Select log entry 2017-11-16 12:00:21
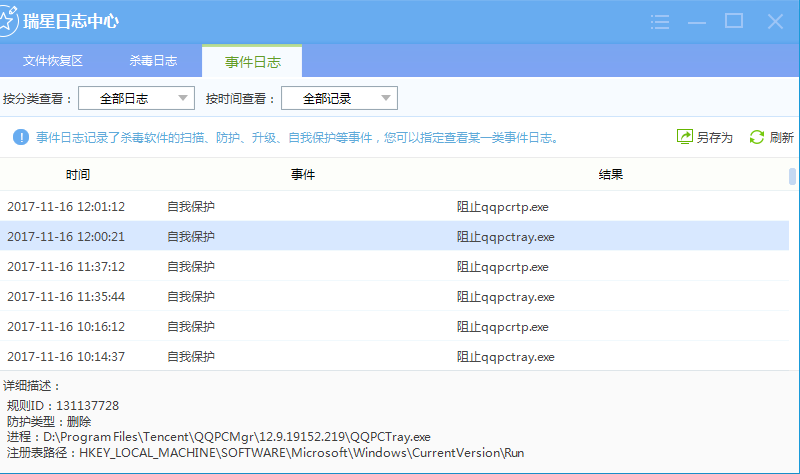Viewport: 800px width, 474px height. [x=394, y=236]
